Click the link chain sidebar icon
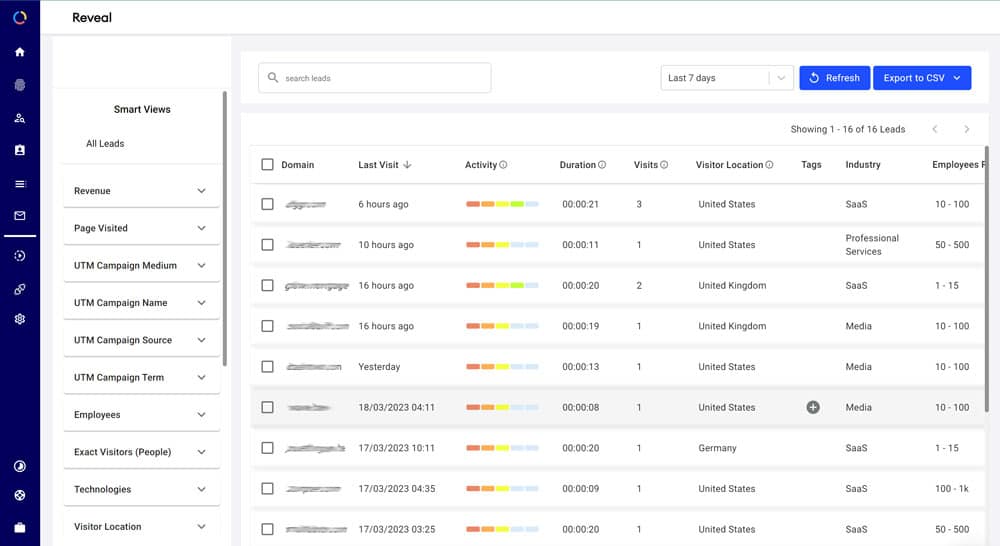 tap(19, 289)
